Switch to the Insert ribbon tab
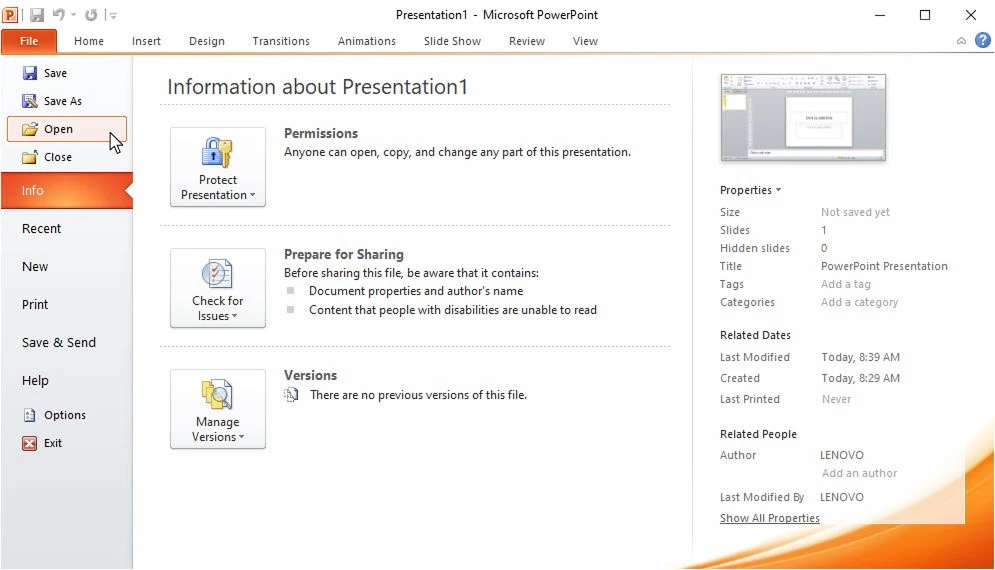 tap(146, 41)
